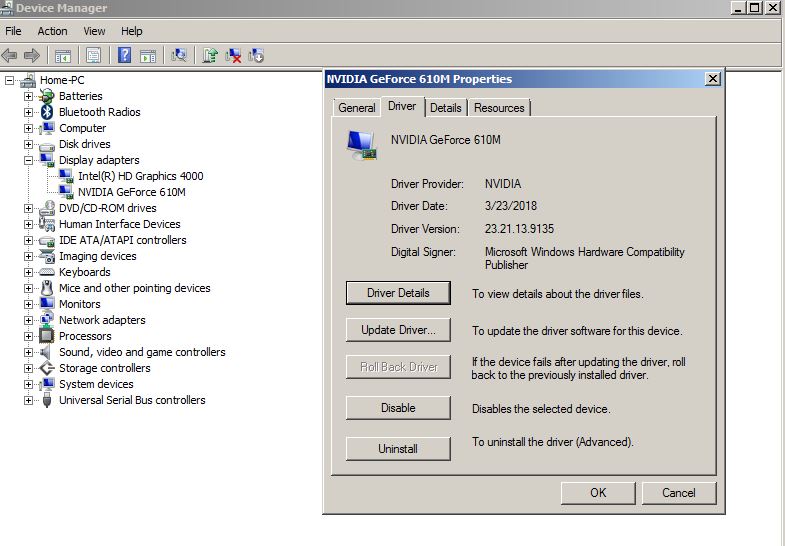Expand the Bluetooth Radios node
785x546 pixels.
28,113
